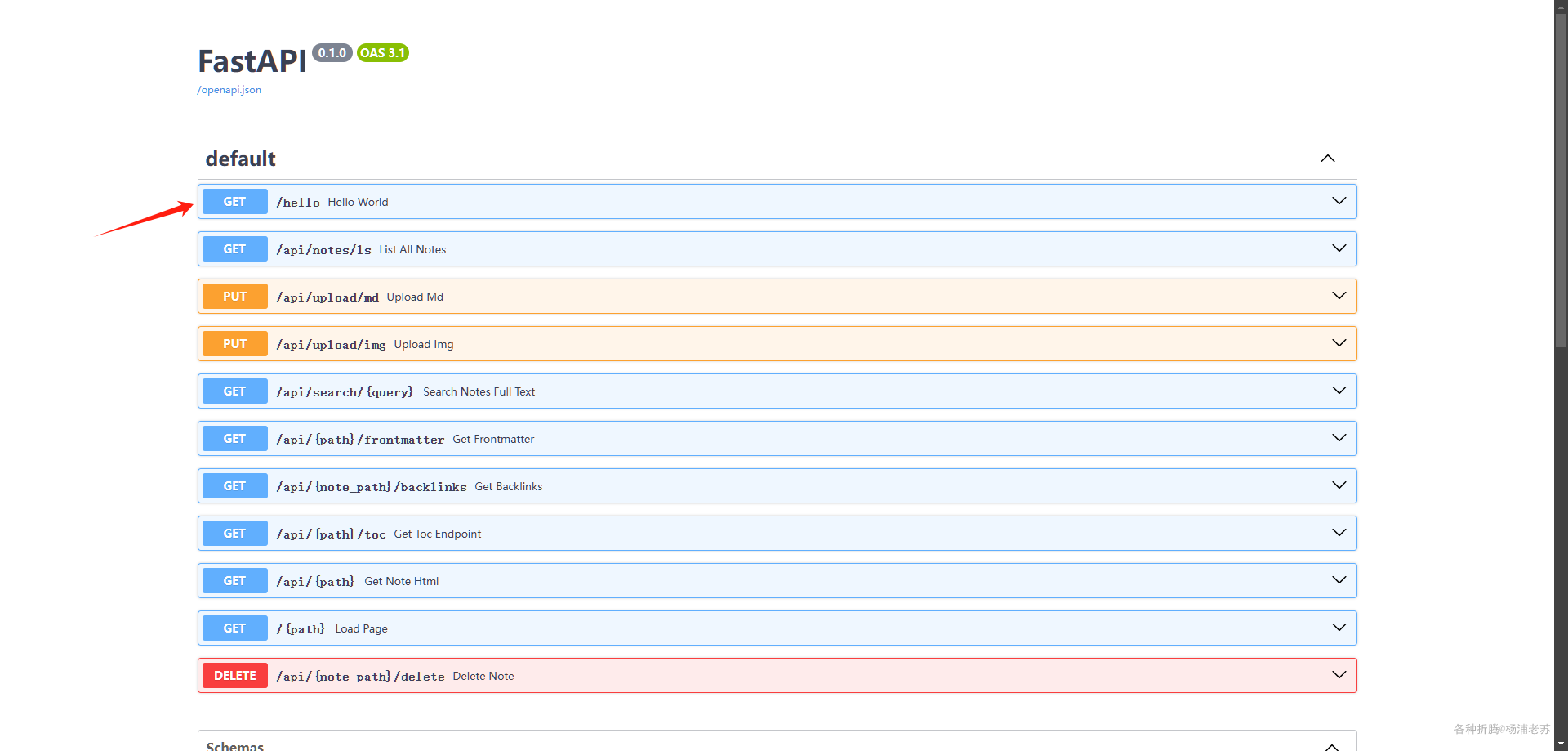Click the scrollbar down arrow
This screenshot has height=751, width=1568.
coord(1561,744)
